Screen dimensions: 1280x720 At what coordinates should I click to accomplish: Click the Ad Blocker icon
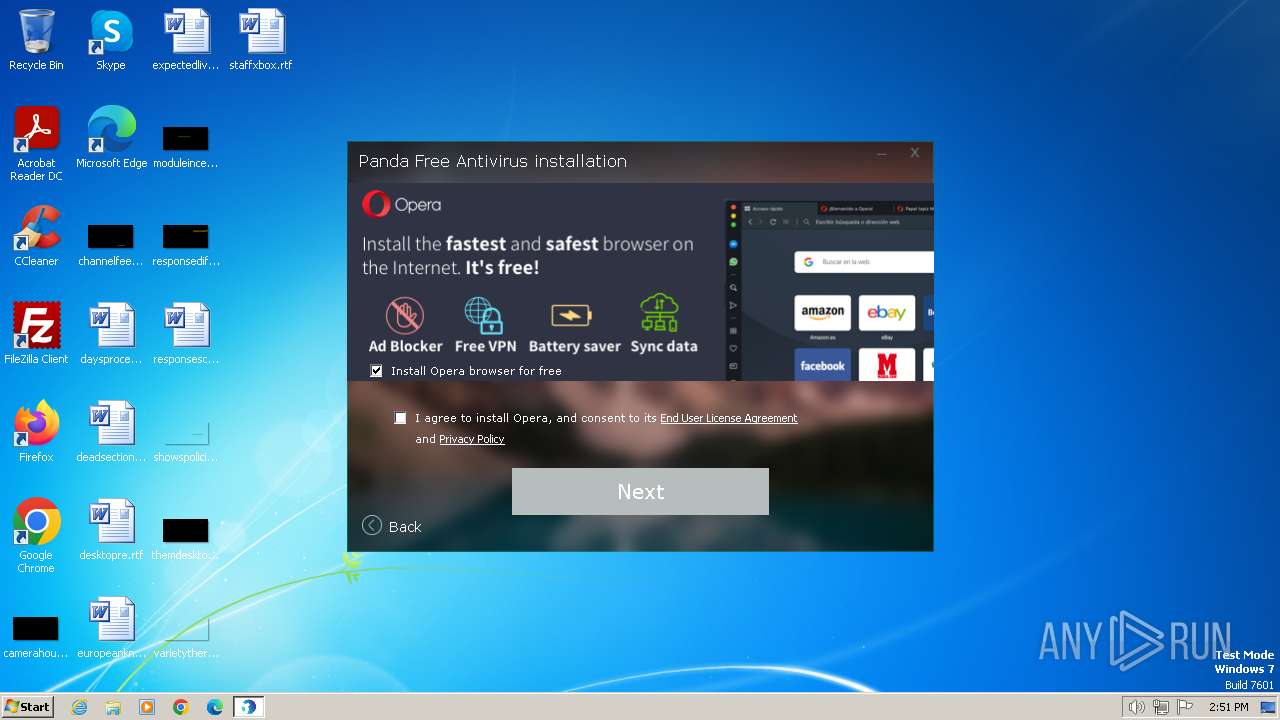click(x=405, y=315)
